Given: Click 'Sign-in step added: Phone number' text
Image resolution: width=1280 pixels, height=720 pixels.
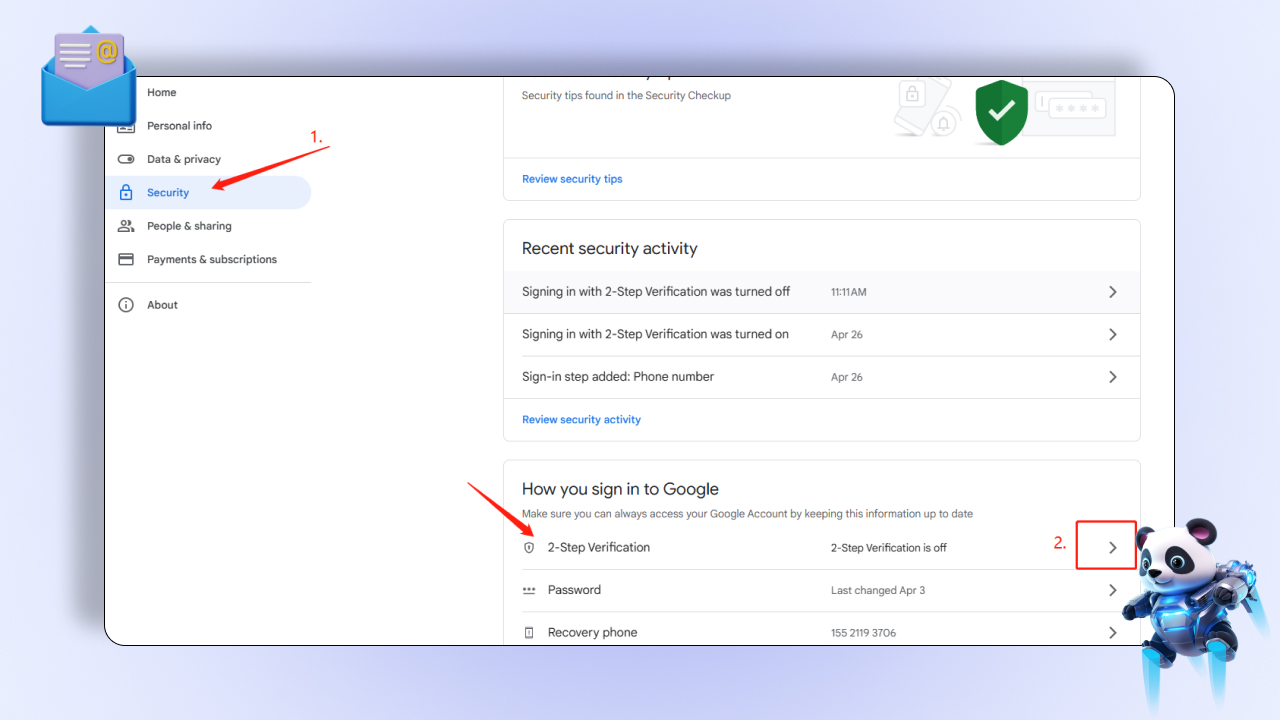Looking at the screenshot, I should pos(618,377).
